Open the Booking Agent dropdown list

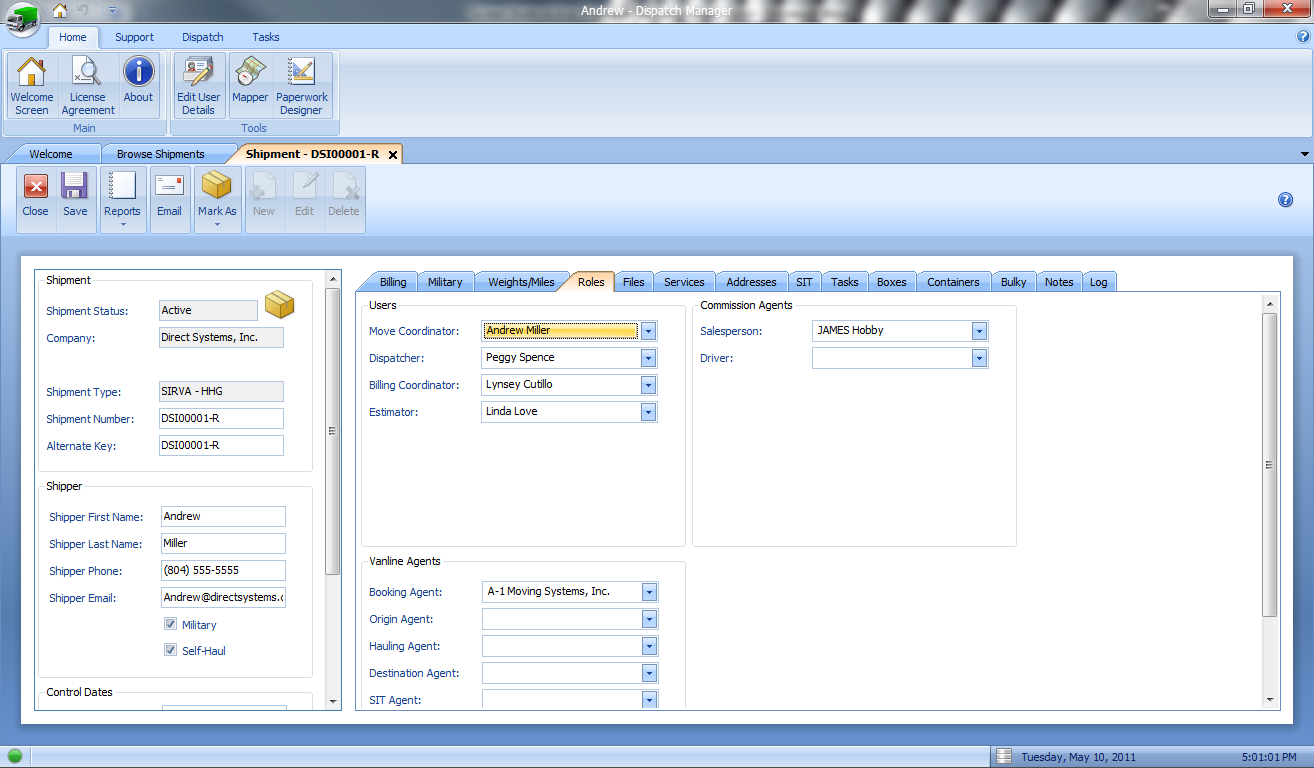click(648, 592)
